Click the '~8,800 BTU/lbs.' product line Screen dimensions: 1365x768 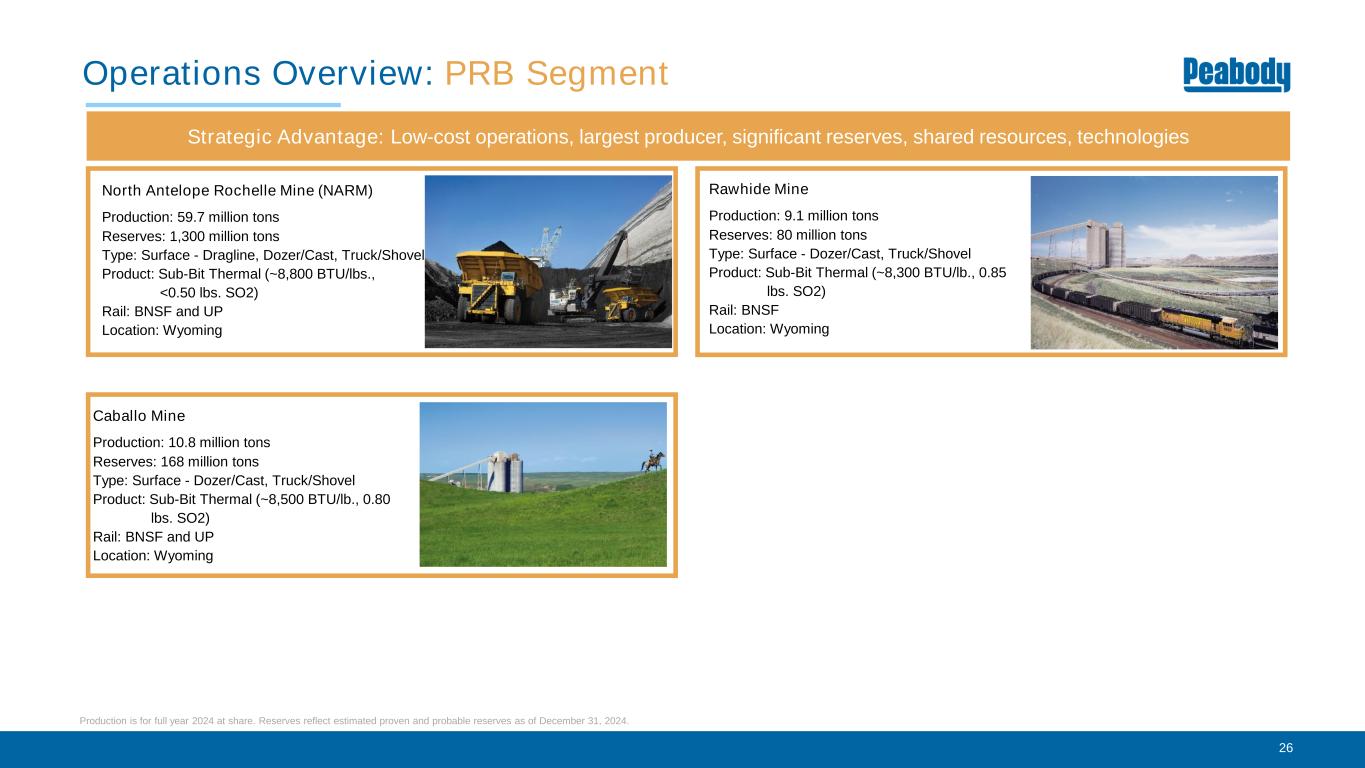pyautogui.click(x=239, y=274)
